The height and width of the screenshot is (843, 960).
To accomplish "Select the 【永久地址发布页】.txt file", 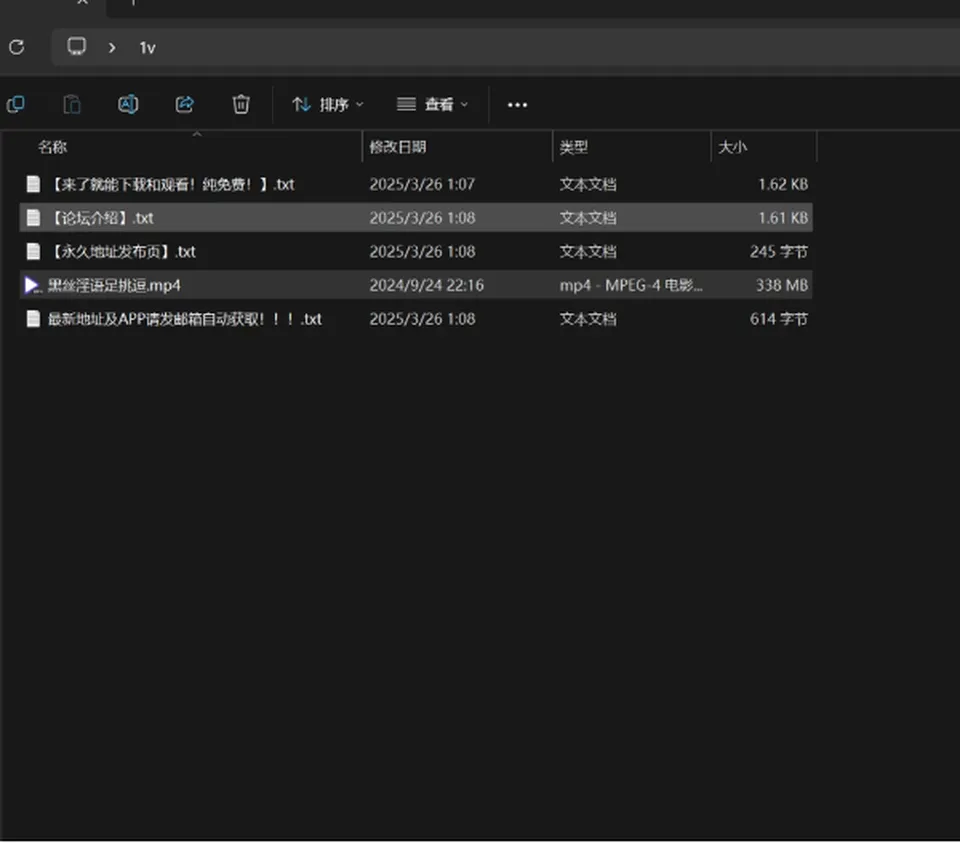I will coord(416,252).
